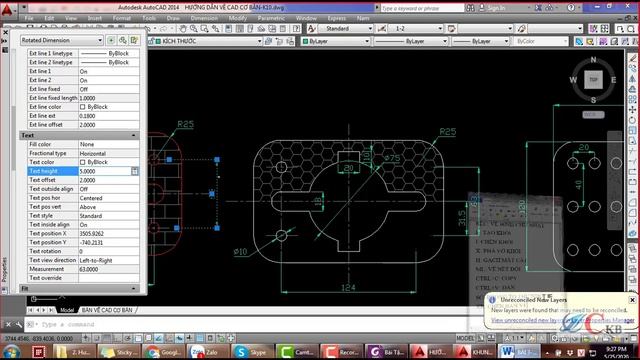Open the ByLayer color control dropdown
640x360 pixels.
point(336,41)
